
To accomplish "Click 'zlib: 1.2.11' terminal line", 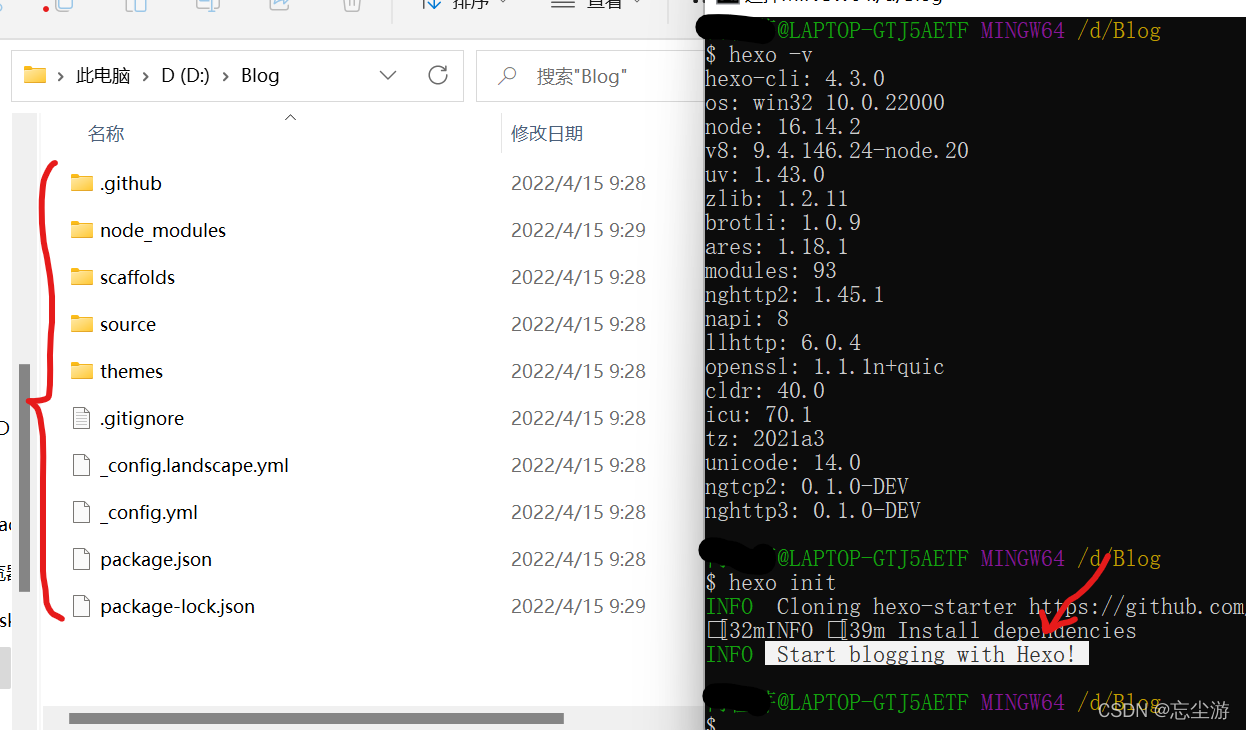I will click(777, 199).
